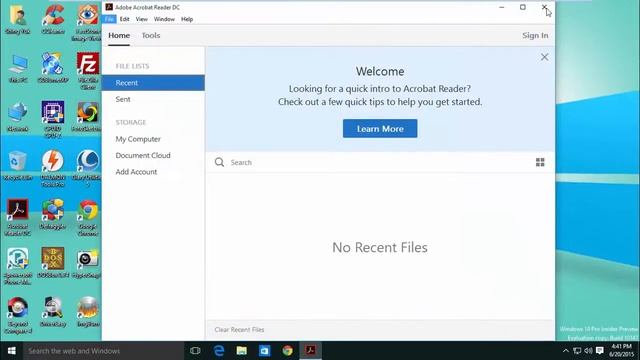Screen dimensions: 640x360
Task: Open the volume control in system tray
Action: tap(588, 351)
